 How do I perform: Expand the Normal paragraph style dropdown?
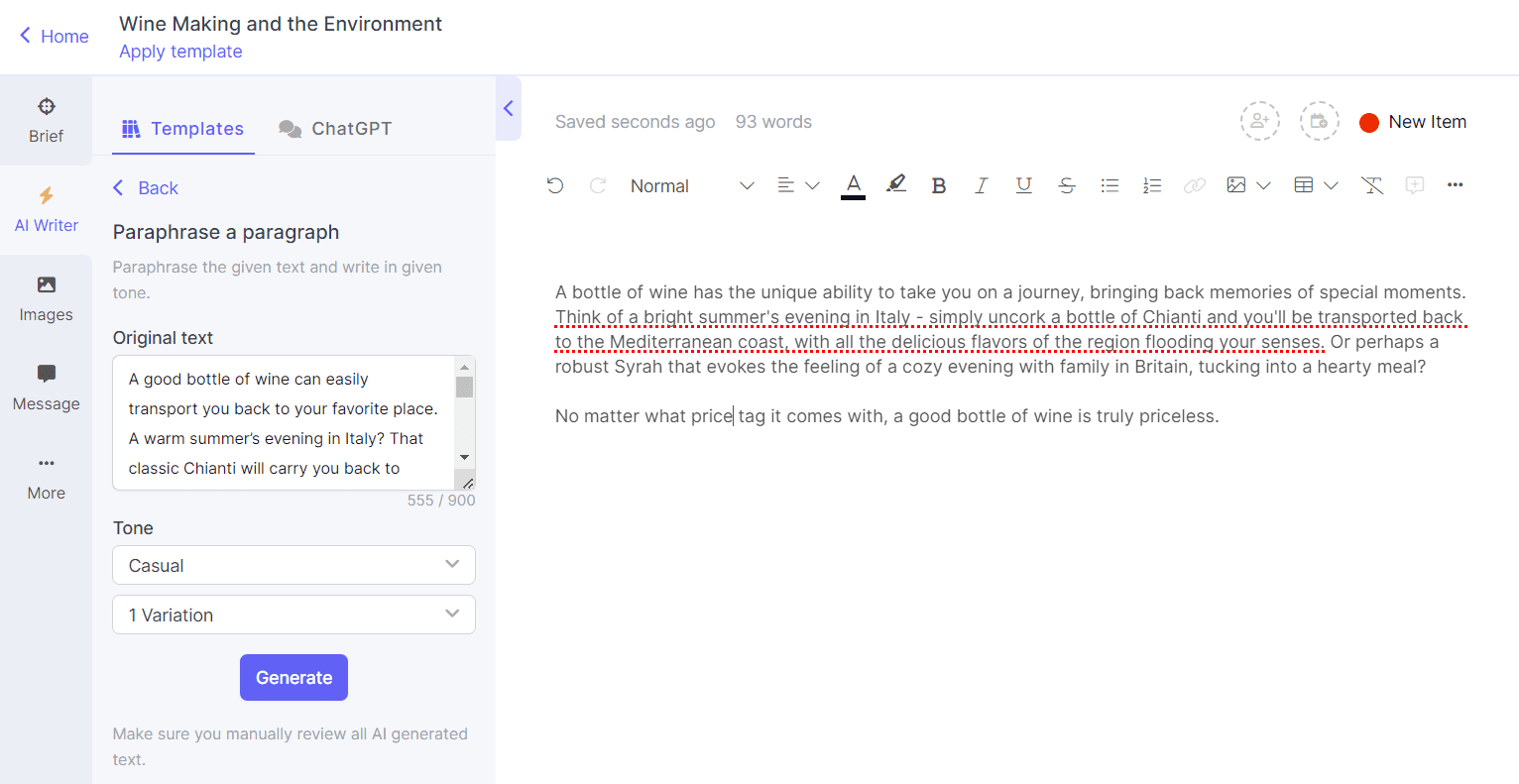coord(692,186)
